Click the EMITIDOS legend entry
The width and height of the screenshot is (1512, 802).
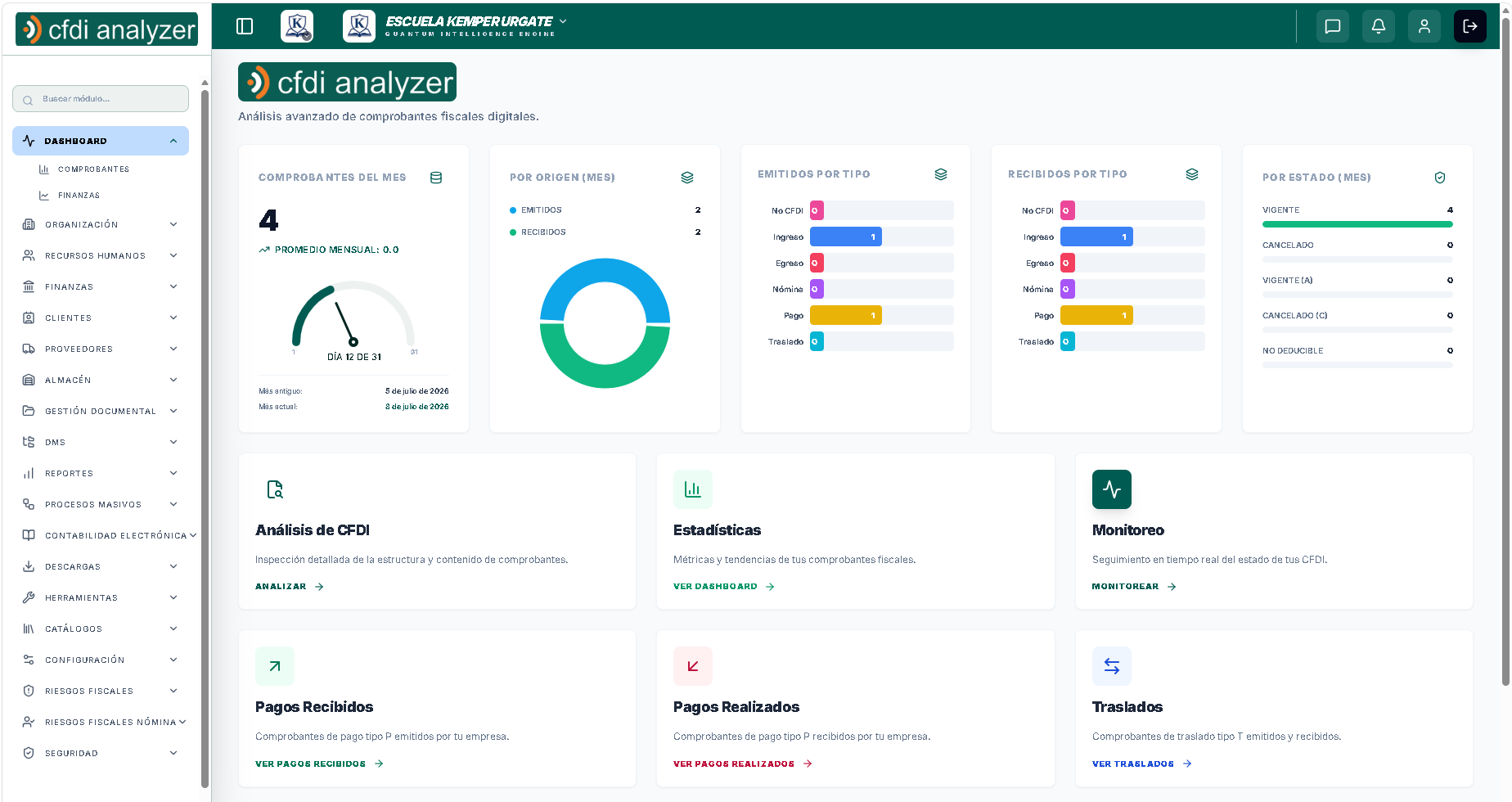(x=536, y=210)
